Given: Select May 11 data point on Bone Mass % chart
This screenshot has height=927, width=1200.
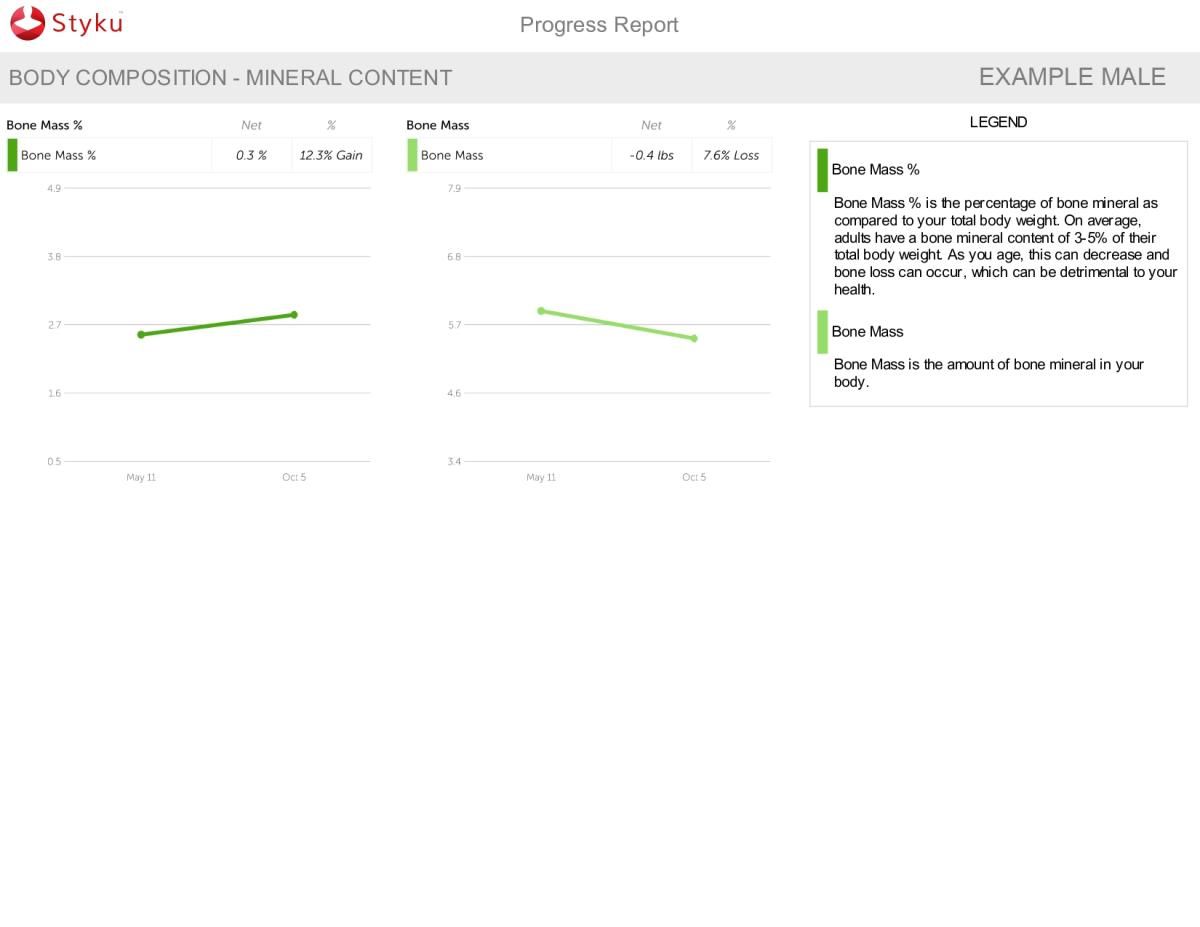Looking at the screenshot, I should (x=141, y=334).
